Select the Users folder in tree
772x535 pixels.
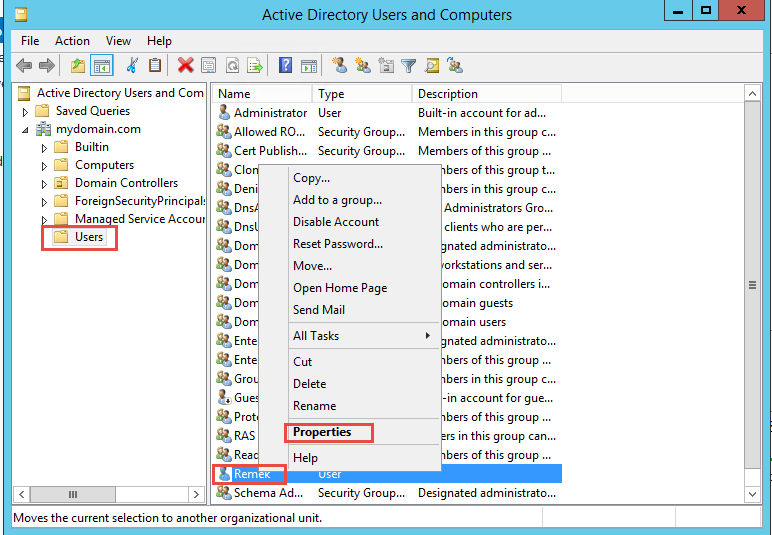(x=89, y=237)
